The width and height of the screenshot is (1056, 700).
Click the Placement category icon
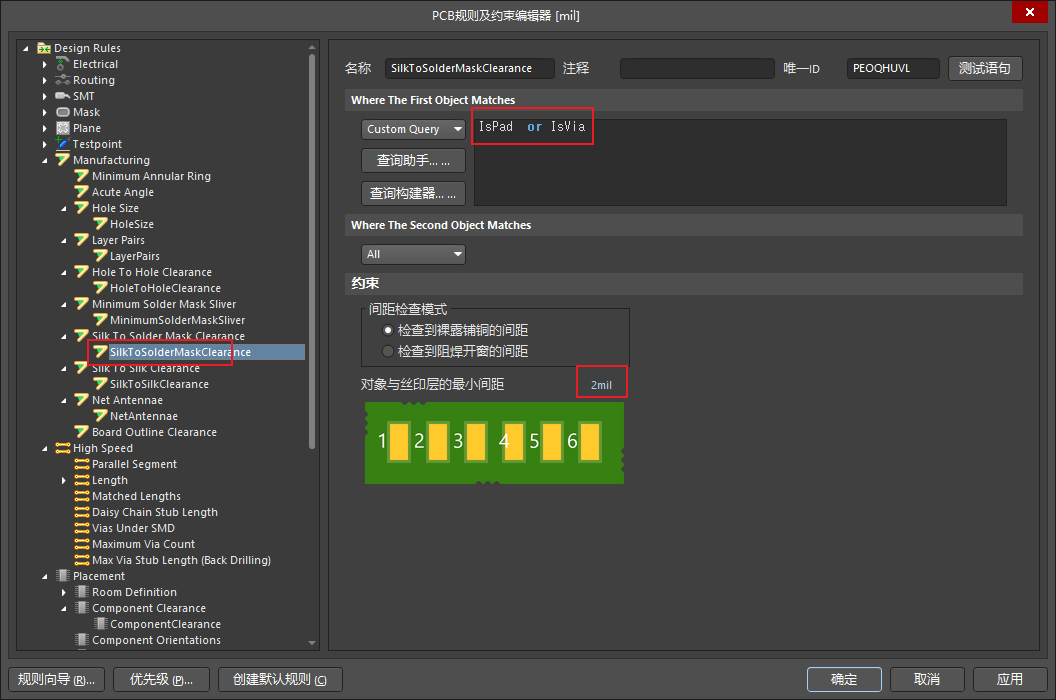(x=63, y=576)
